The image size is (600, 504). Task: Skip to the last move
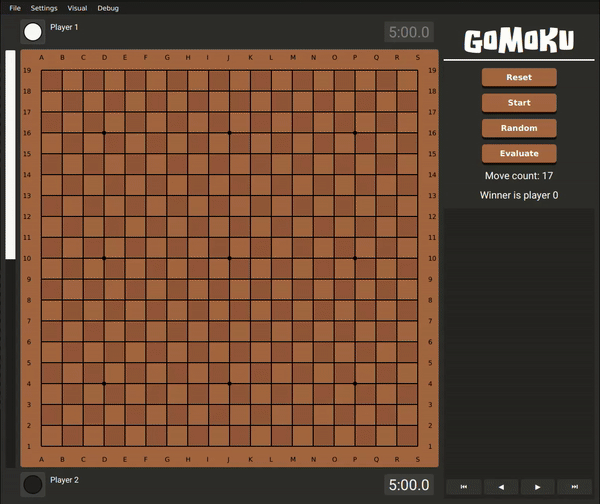(x=574, y=486)
